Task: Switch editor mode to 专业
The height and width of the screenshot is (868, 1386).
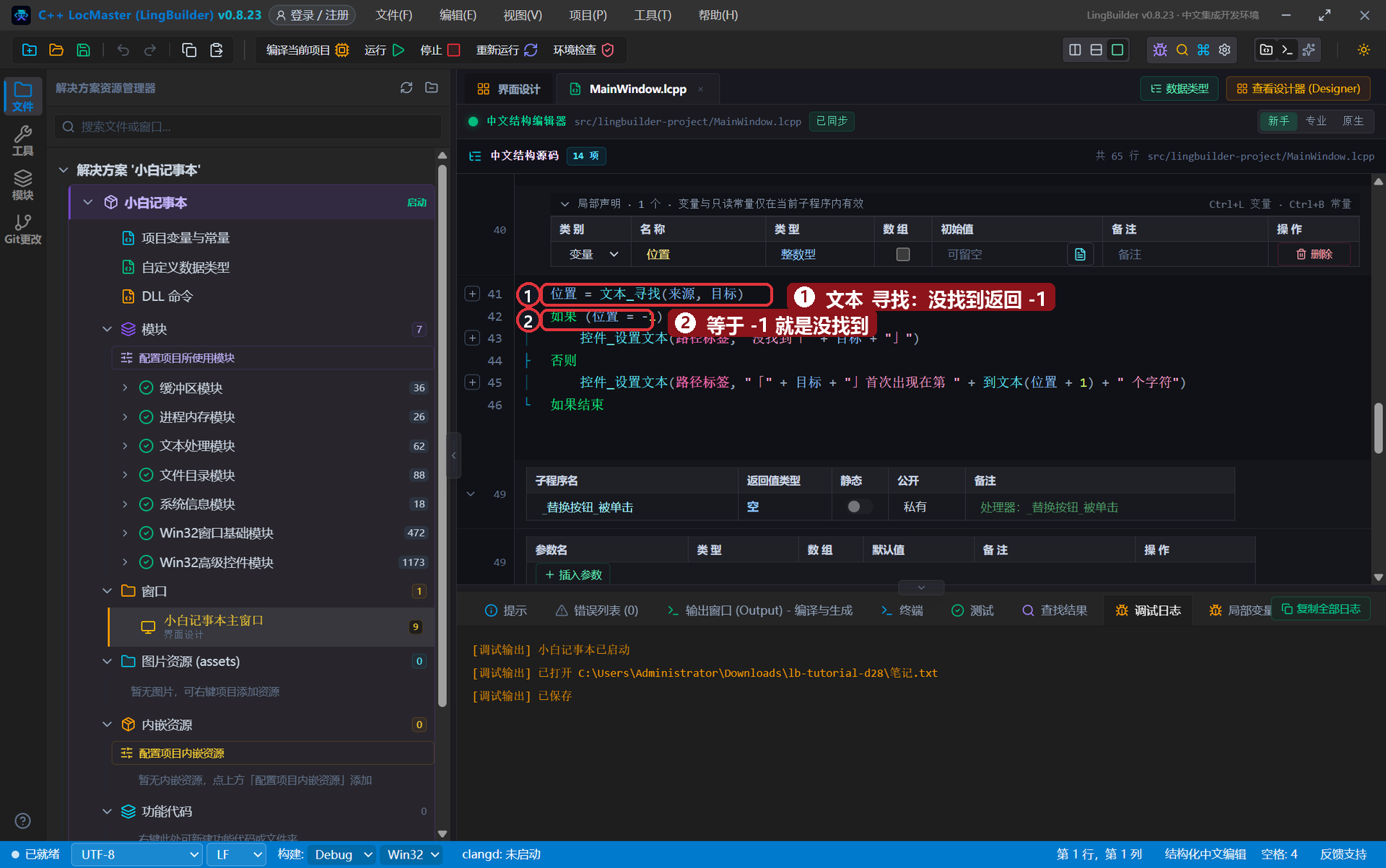Action: click(x=1316, y=121)
